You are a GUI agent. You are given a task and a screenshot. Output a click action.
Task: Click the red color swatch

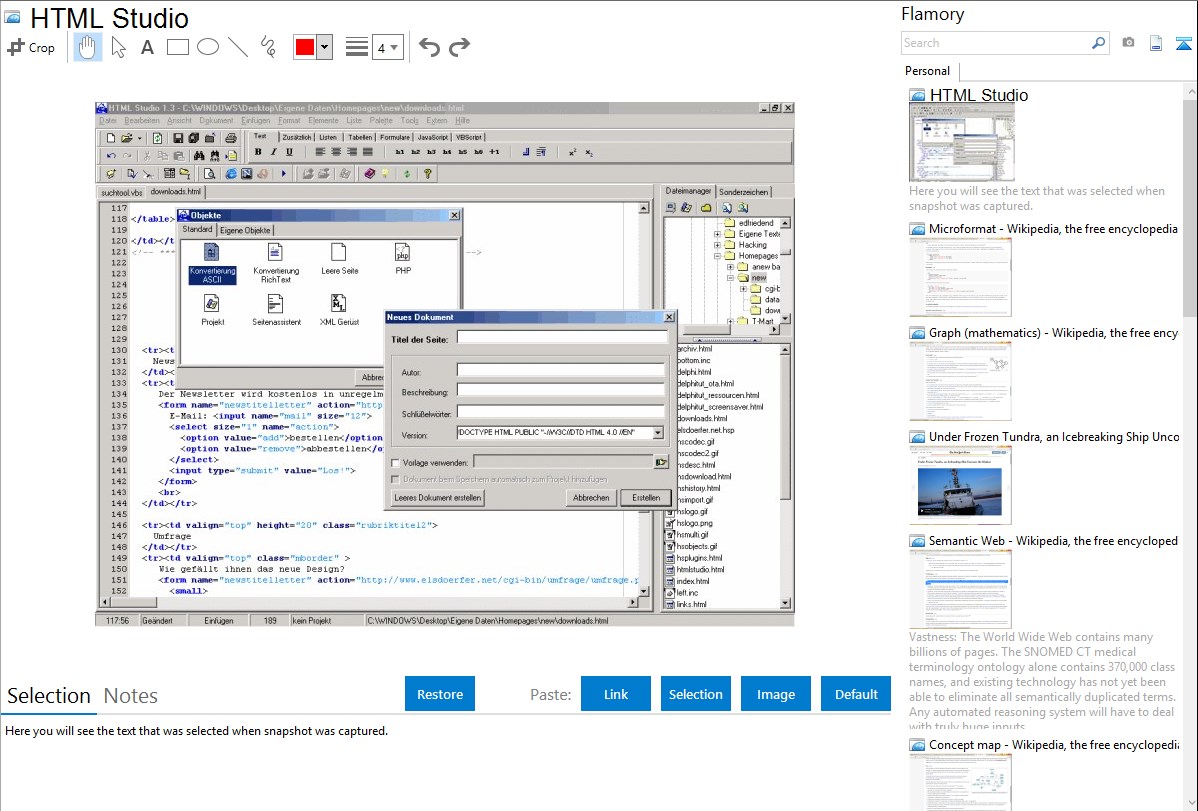coord(305,47)
